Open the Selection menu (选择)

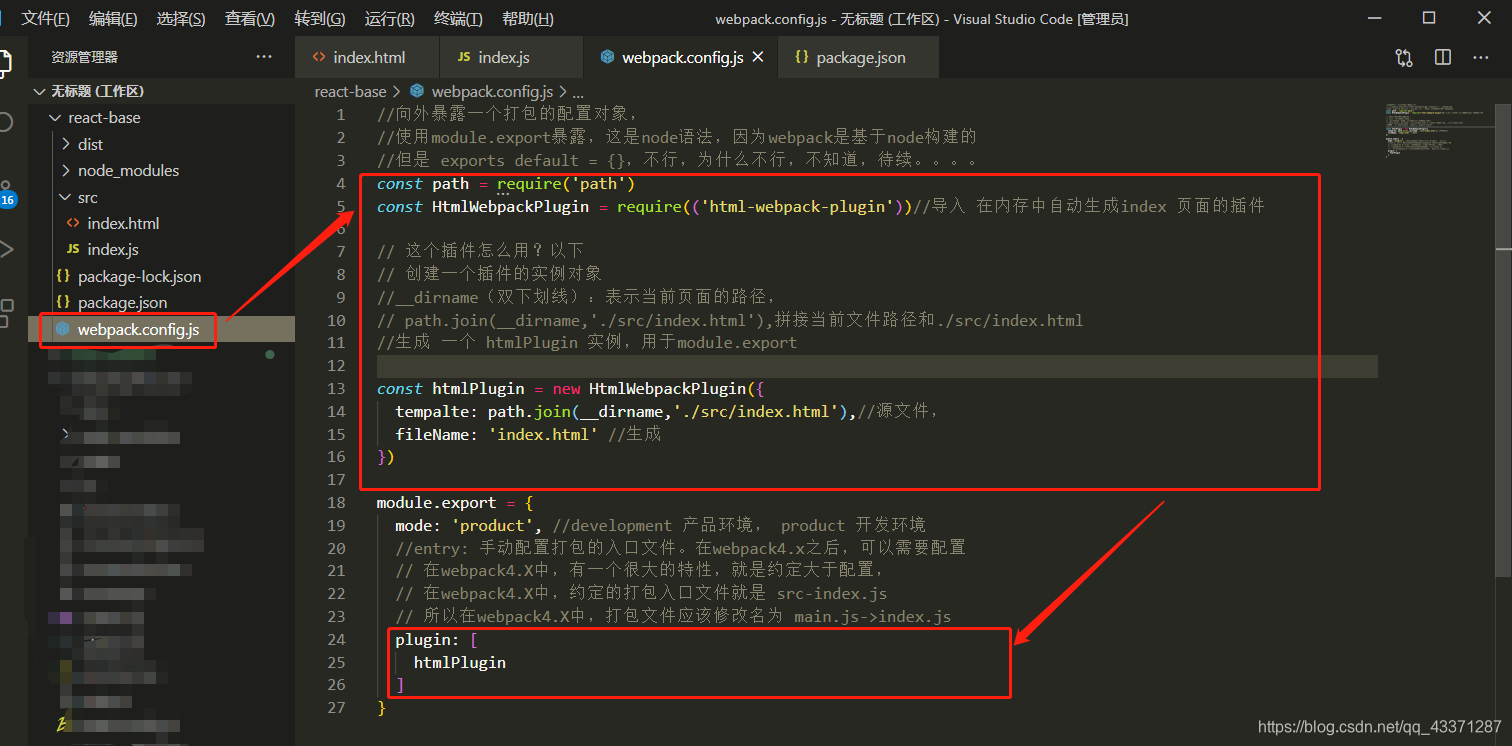click(x=181, y=19)
